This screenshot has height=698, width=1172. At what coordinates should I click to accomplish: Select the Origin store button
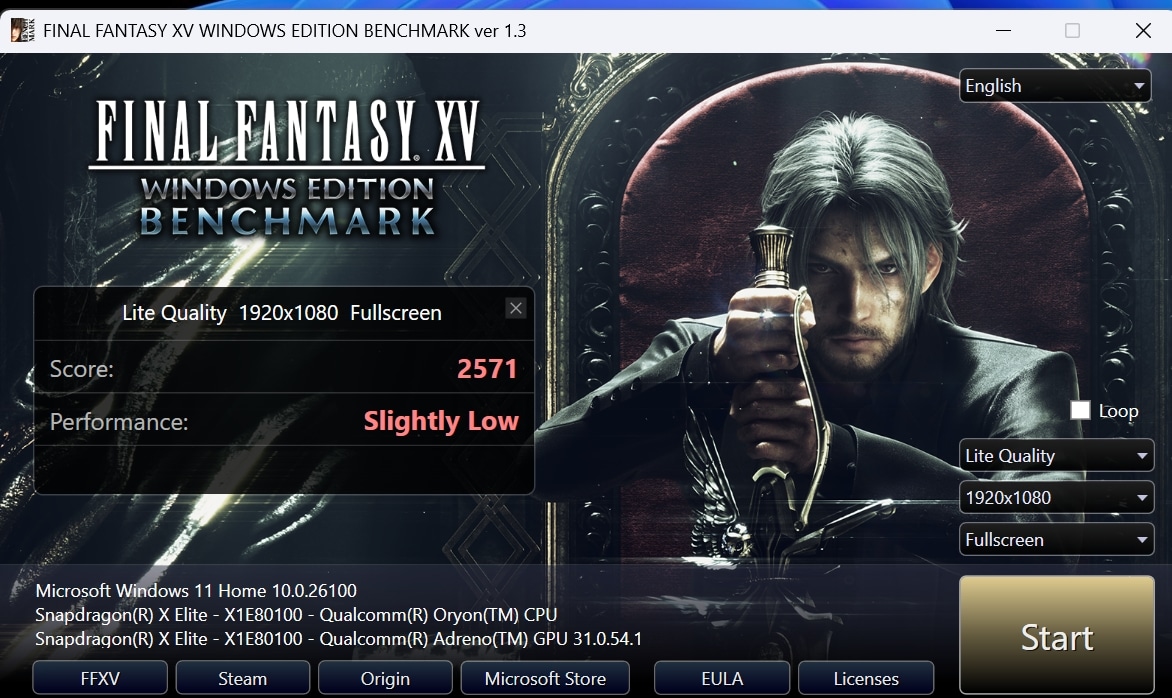385,678
